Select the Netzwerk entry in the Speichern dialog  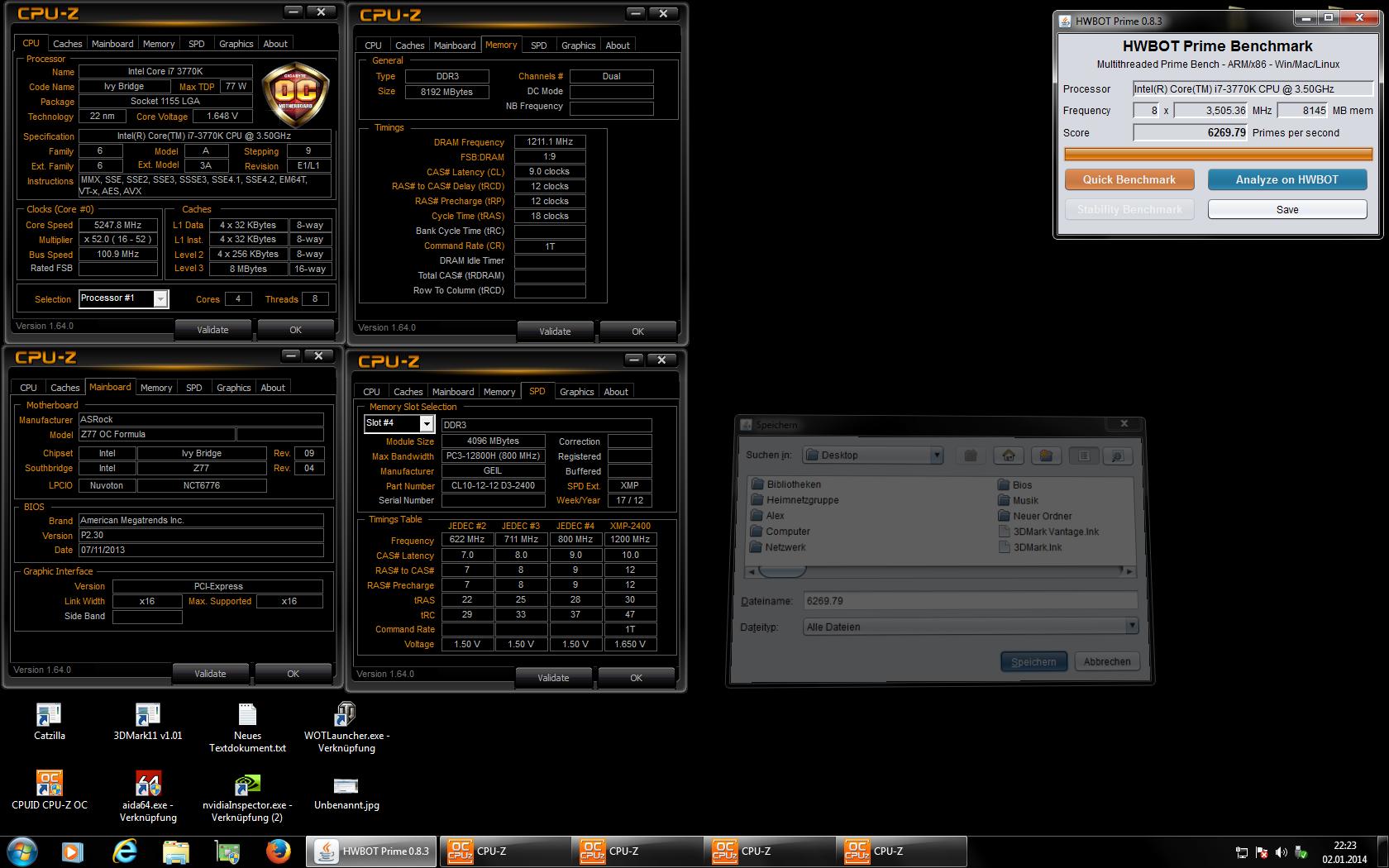[777, 547]
